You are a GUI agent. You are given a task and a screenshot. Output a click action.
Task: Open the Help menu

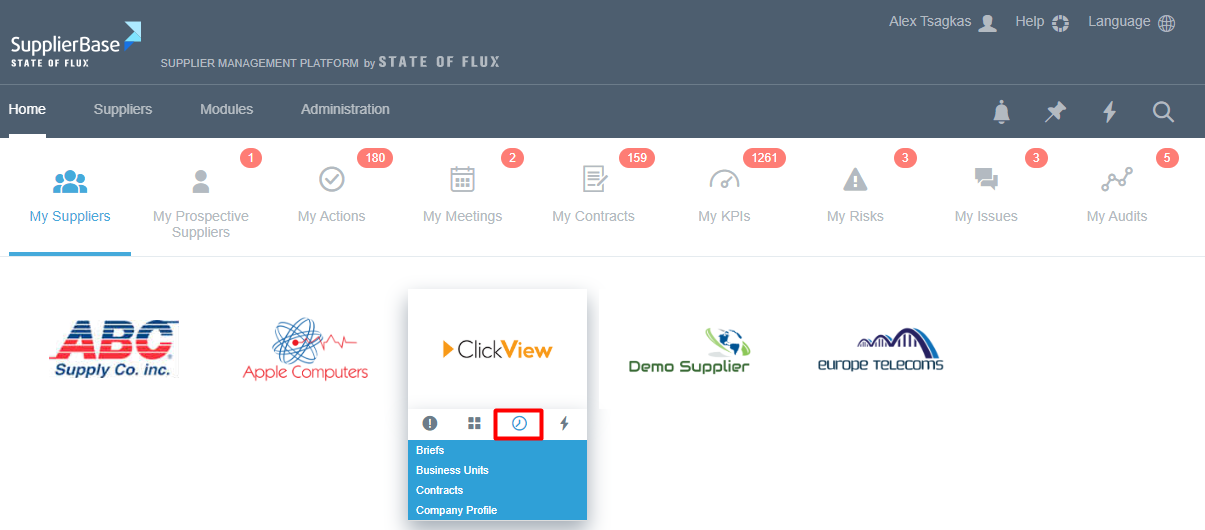pyautogui.click(x=1042, y=22)
